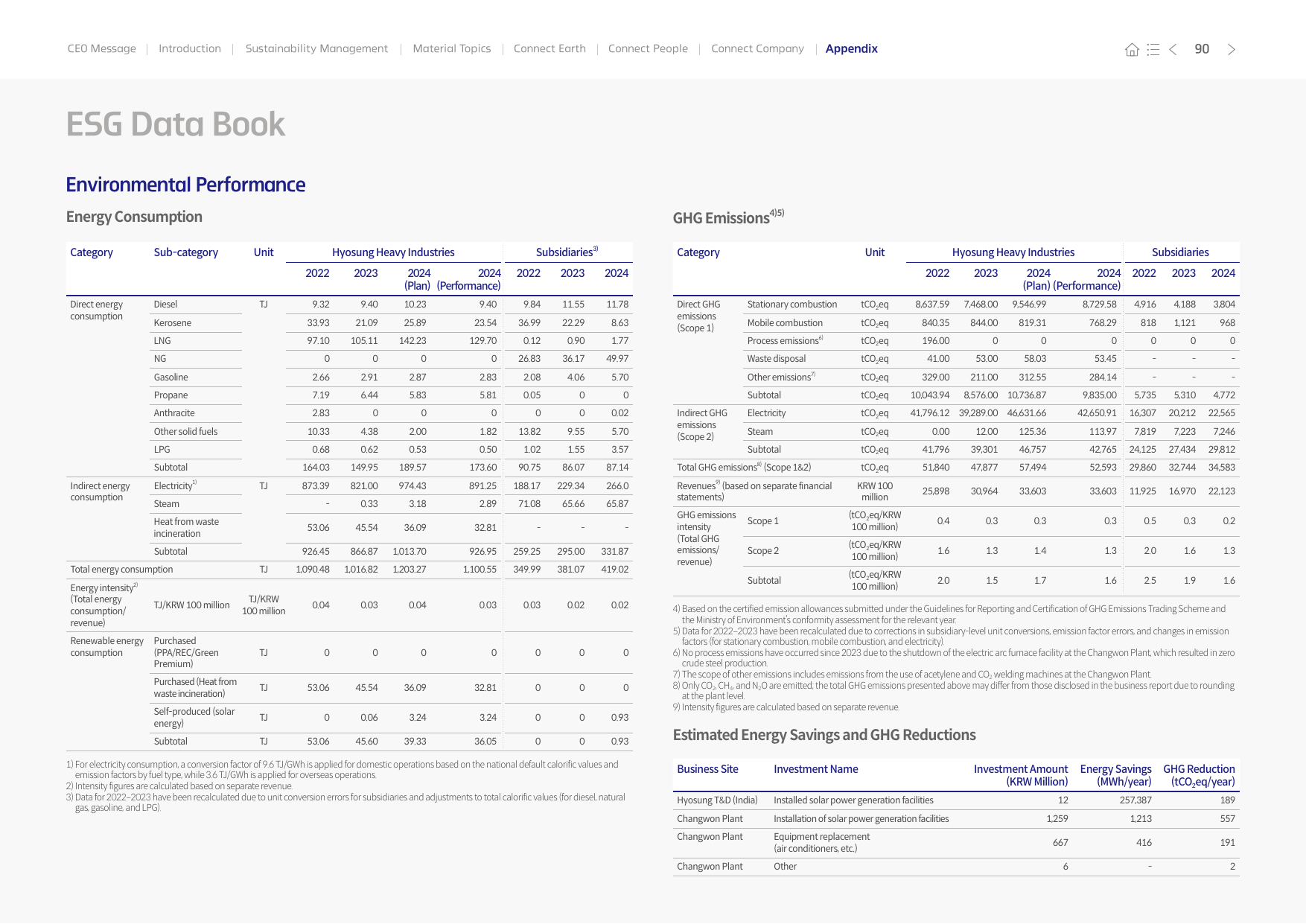Click Mobile combustion row label

[785, 323]
